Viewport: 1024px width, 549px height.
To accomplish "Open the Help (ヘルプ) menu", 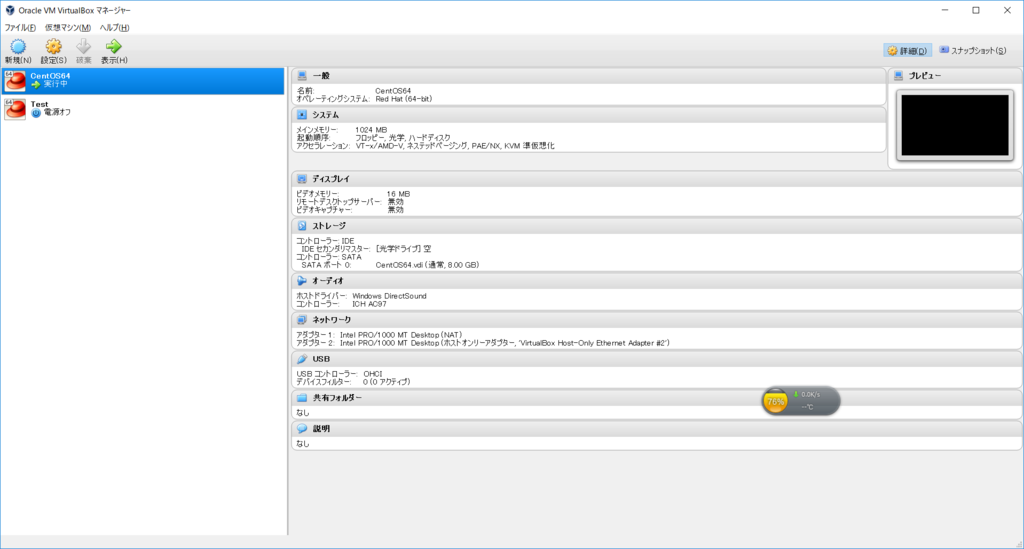I will 114,27.
